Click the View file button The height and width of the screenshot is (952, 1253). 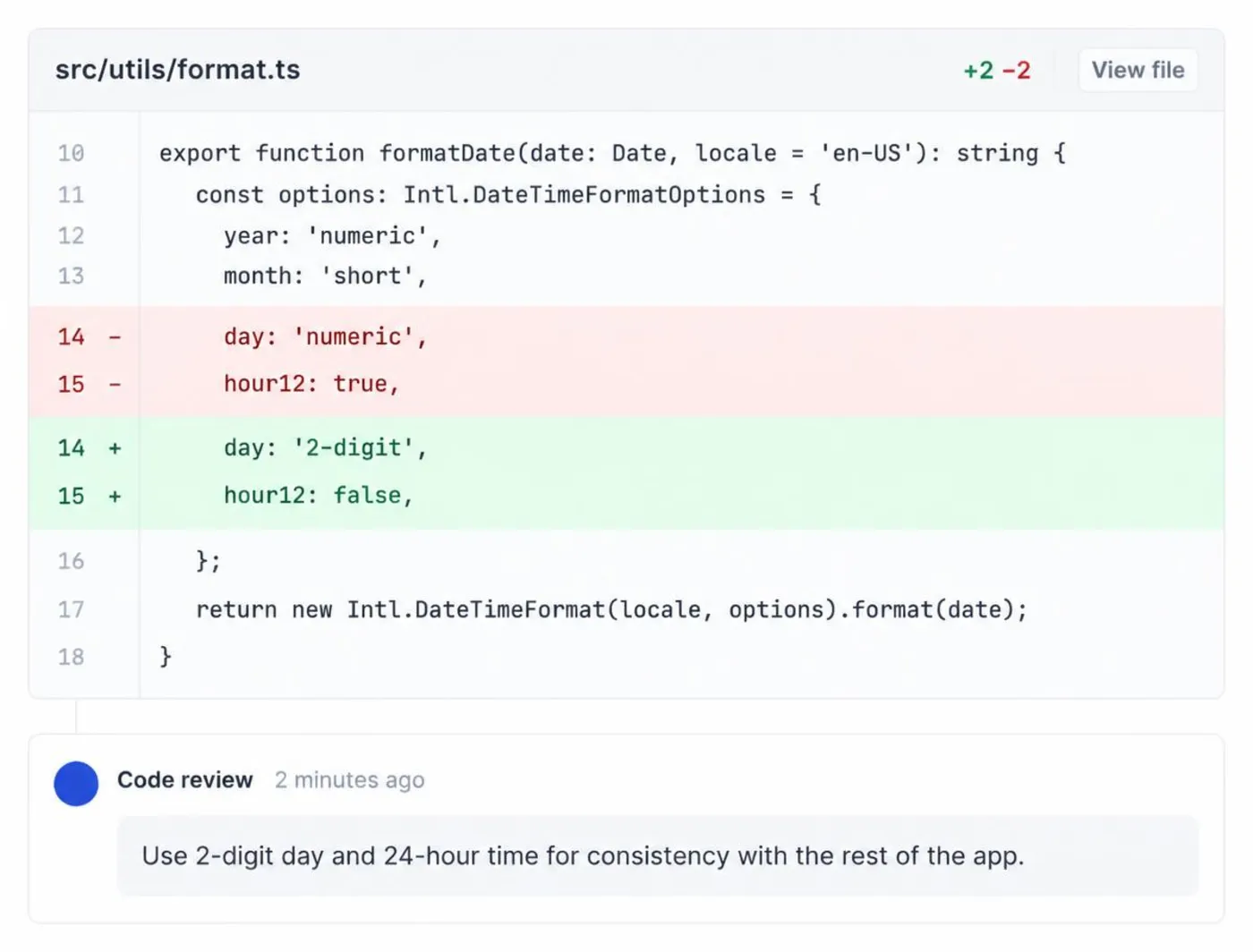click(x=1138, y=70)
